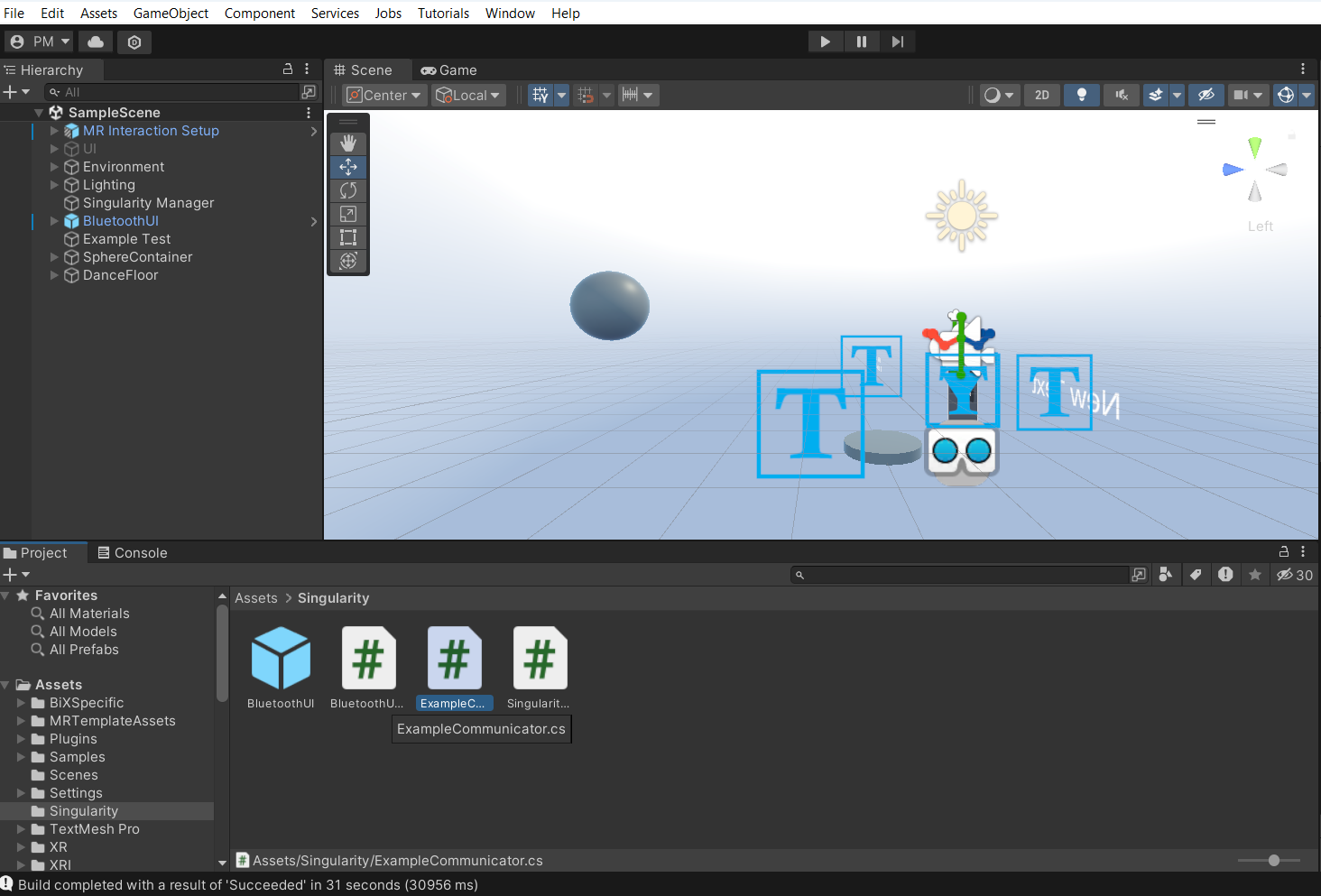Image resolution: width=1321 pixels, height=896 pixels.
Task: Open Unity version control icon
Action: click(134, 42)
